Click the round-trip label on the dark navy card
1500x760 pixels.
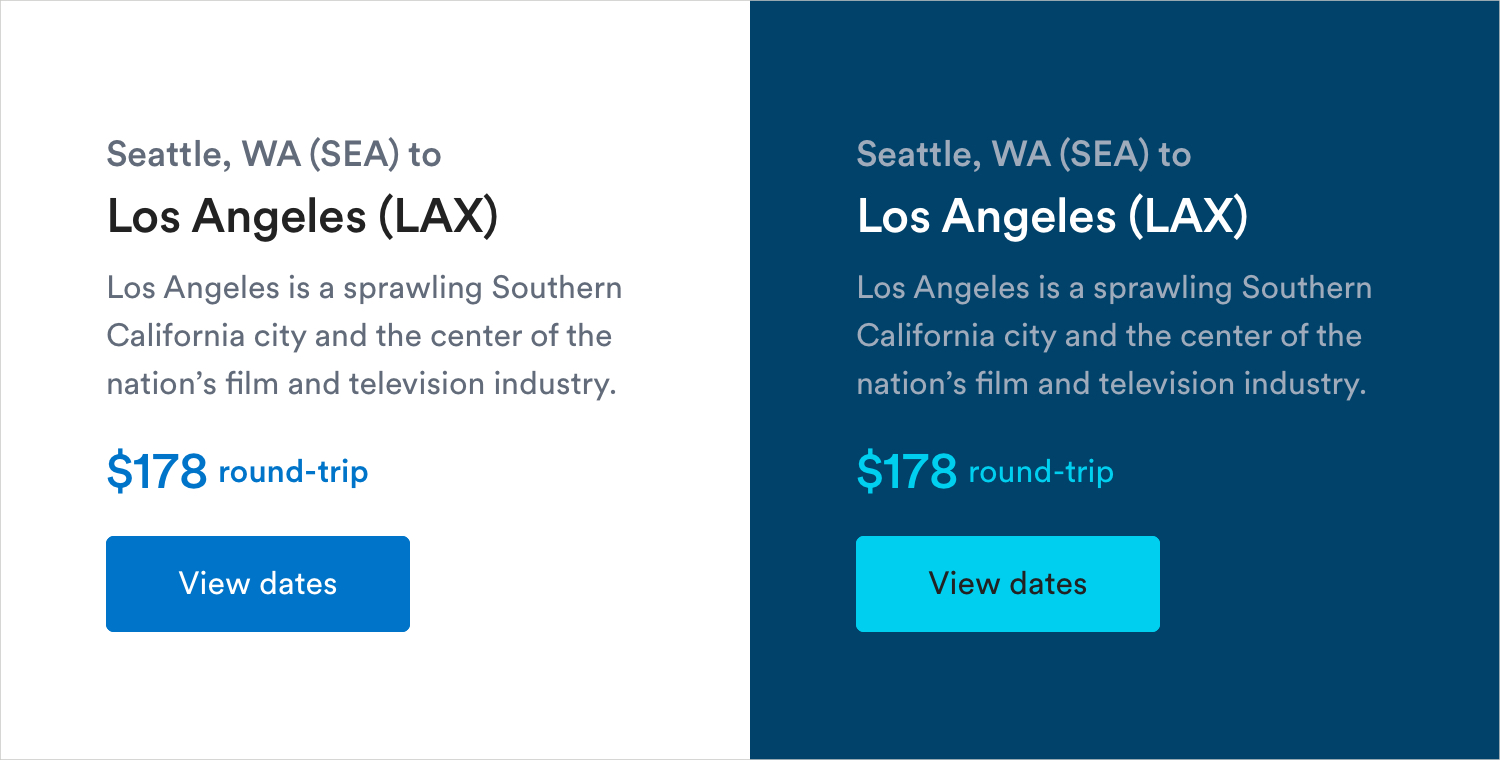pos(1041,472)
